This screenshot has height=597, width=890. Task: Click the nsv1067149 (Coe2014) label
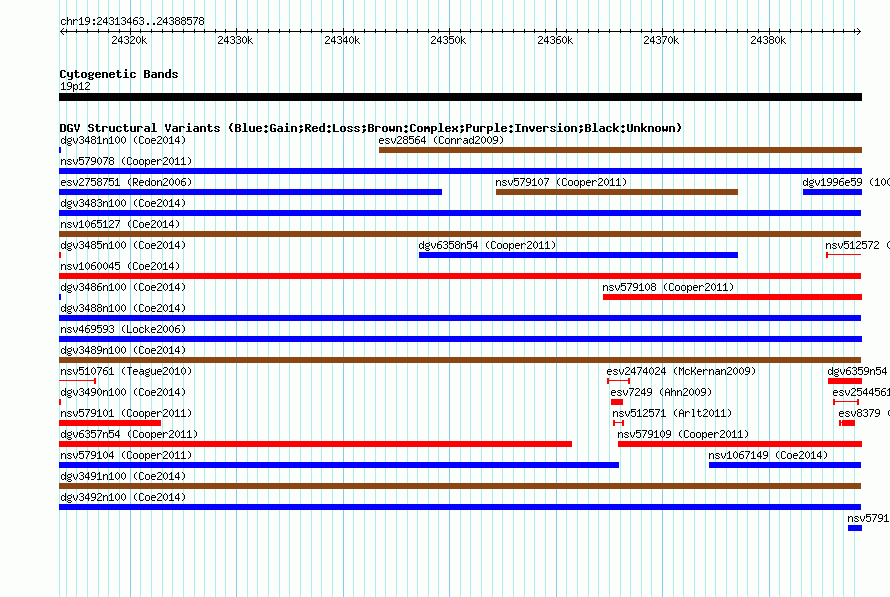768,455
